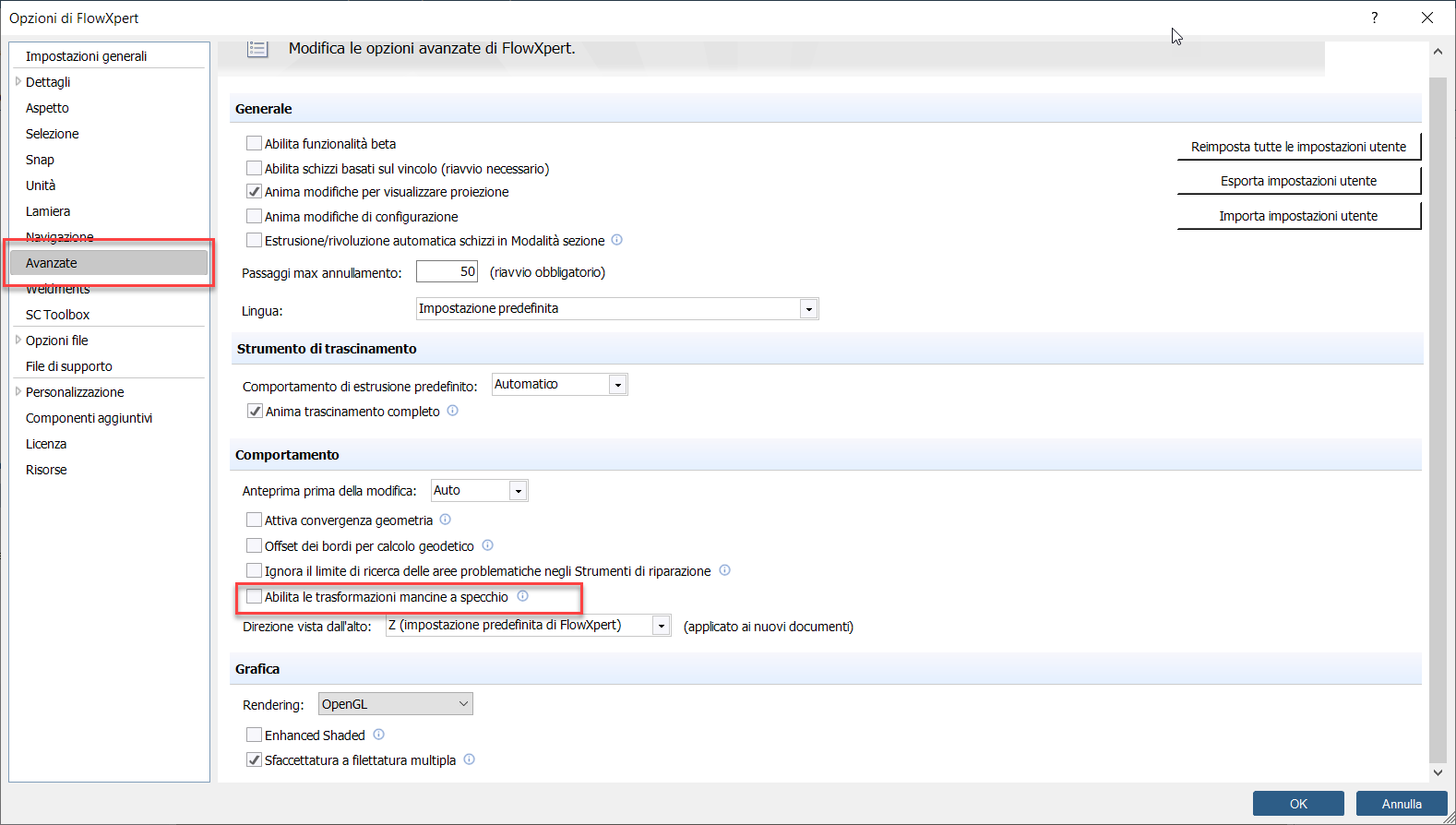Click Passaggi max annullamento input field
The image size is (1456, 825).
point(447,271)
